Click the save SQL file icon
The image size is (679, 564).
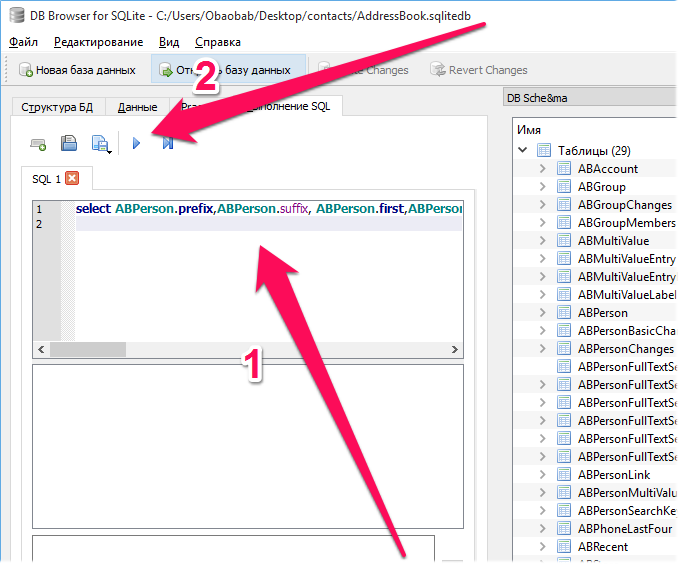pos(101,144)
